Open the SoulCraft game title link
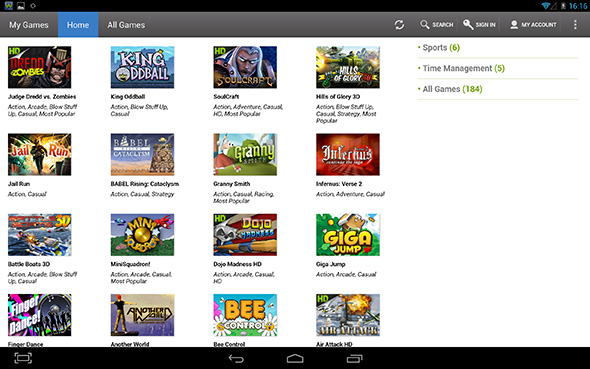 click(226, 97)
